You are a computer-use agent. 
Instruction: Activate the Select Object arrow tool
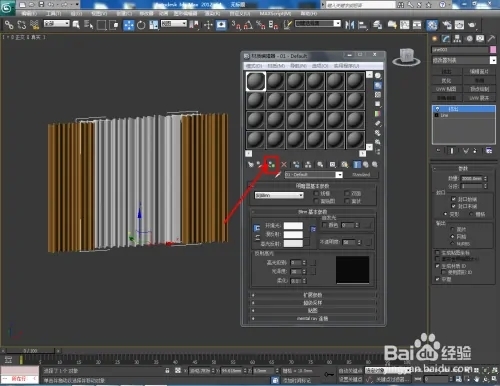point(76,25)
